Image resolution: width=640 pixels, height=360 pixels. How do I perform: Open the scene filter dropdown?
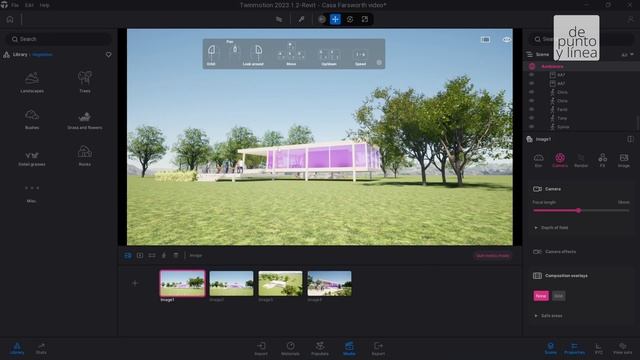click(x=627, y=54)
